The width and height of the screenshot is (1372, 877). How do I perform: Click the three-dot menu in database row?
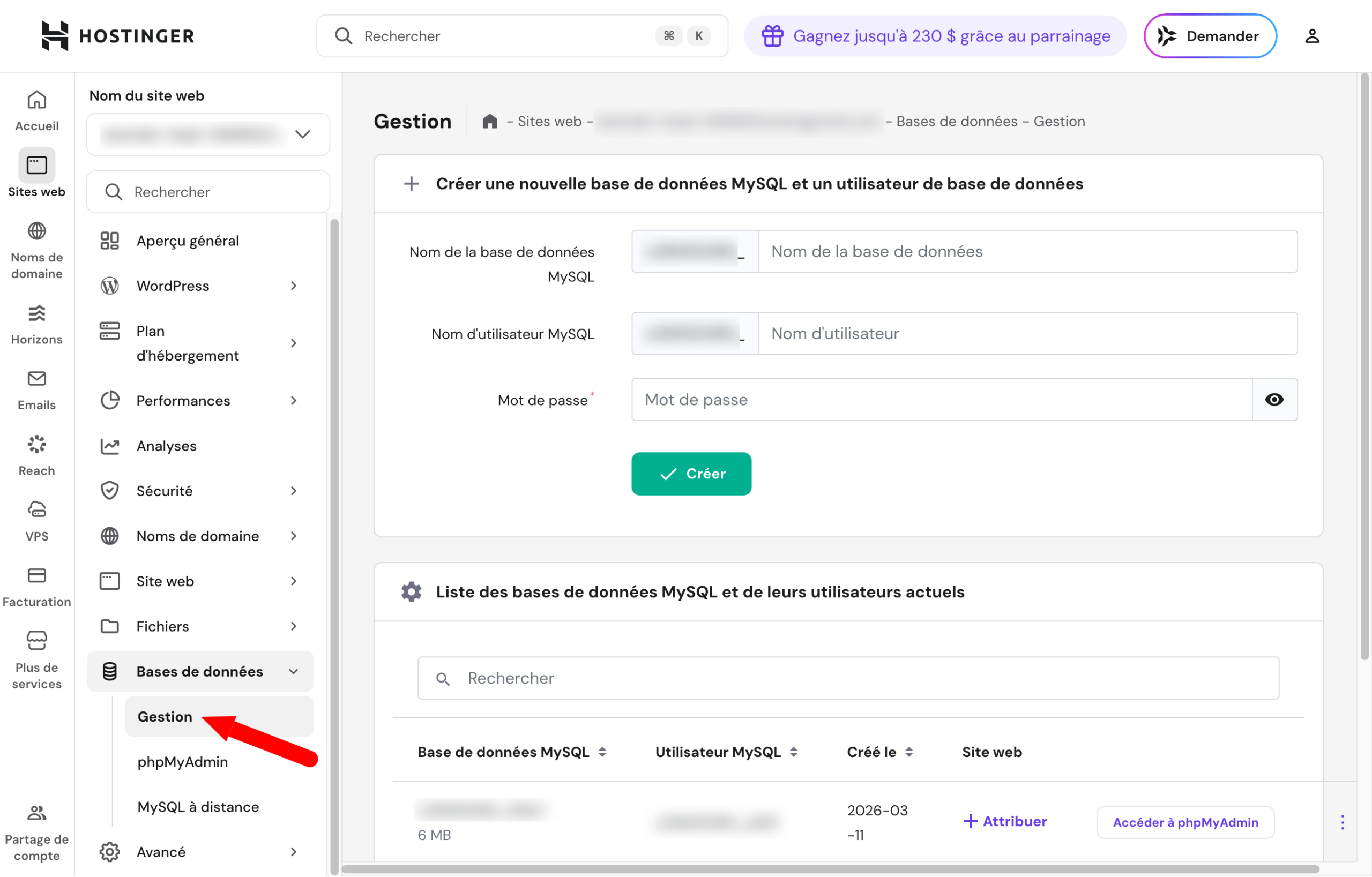click(x=1342, y=822)
